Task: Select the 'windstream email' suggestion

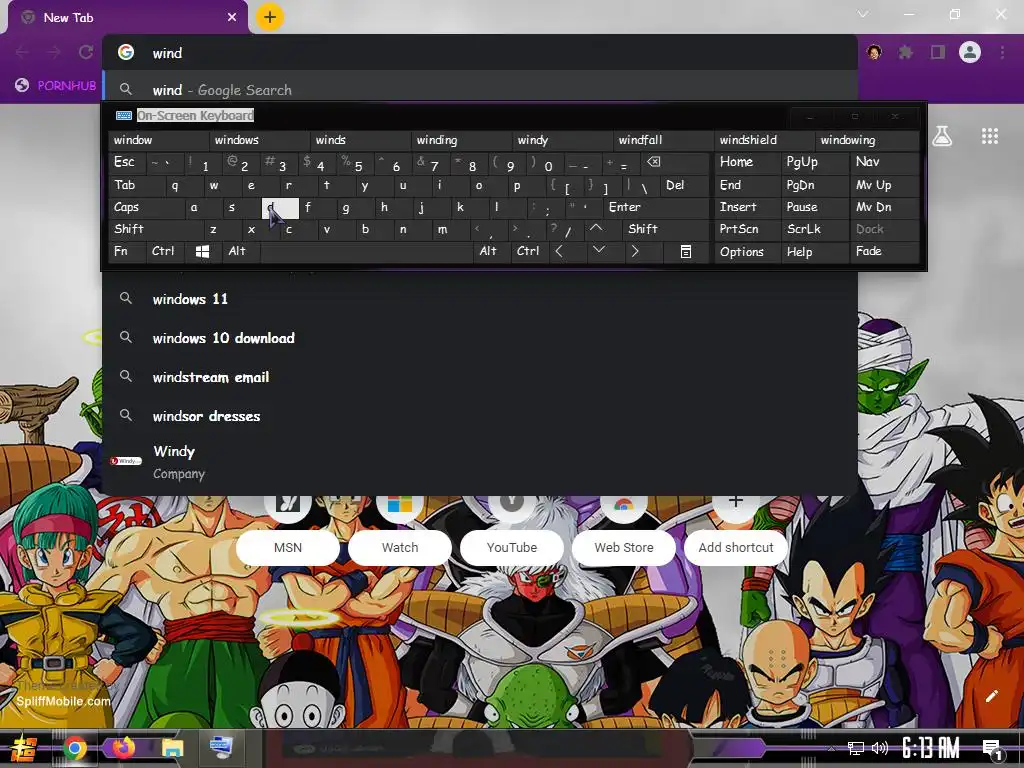Action: click(x=480, y=377)
